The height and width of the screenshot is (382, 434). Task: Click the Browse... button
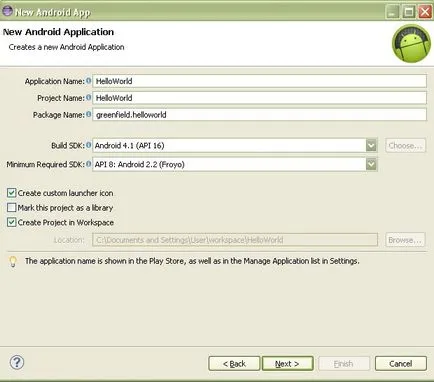pos(405,240)
